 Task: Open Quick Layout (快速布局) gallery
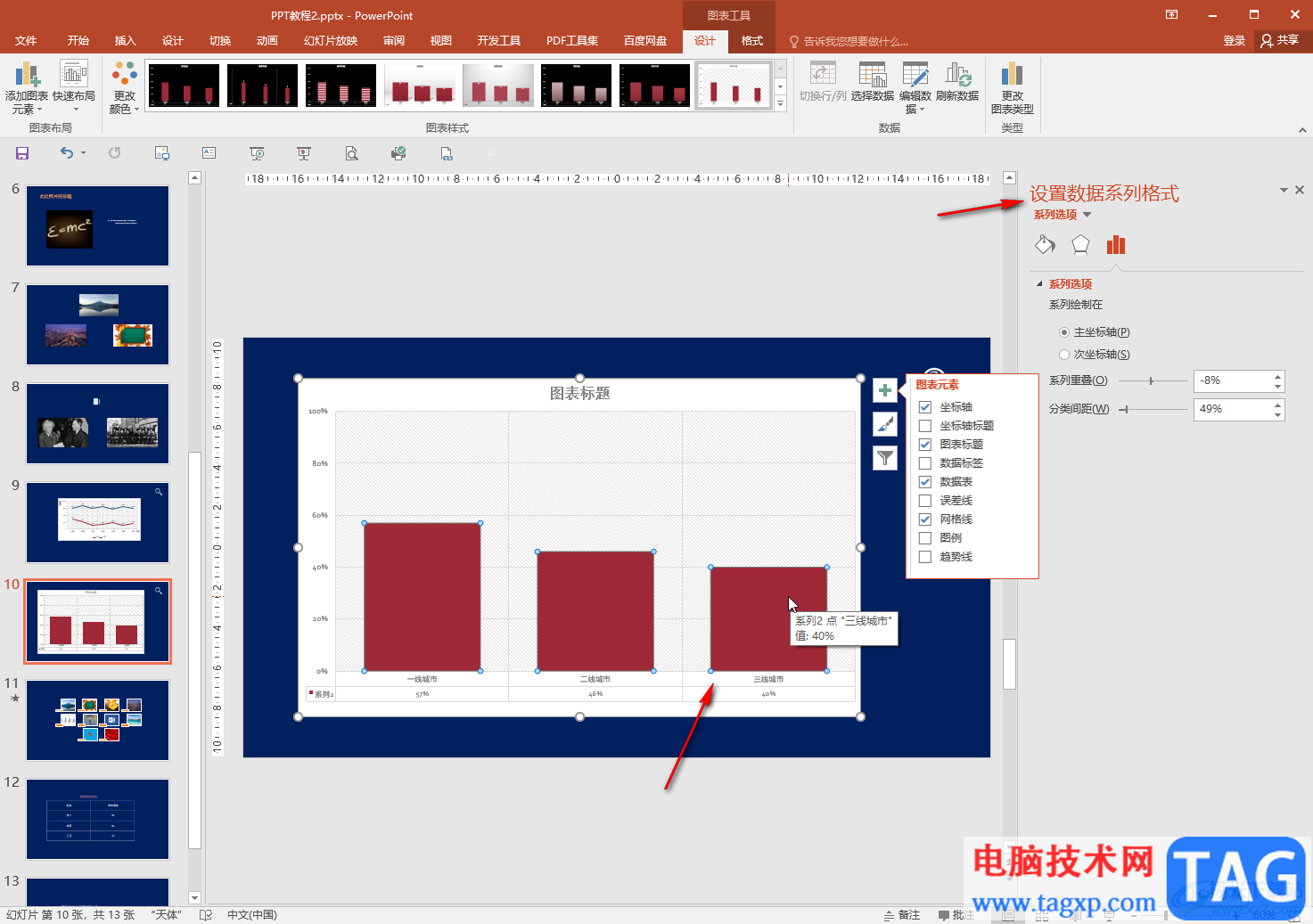tap(74, 88)
